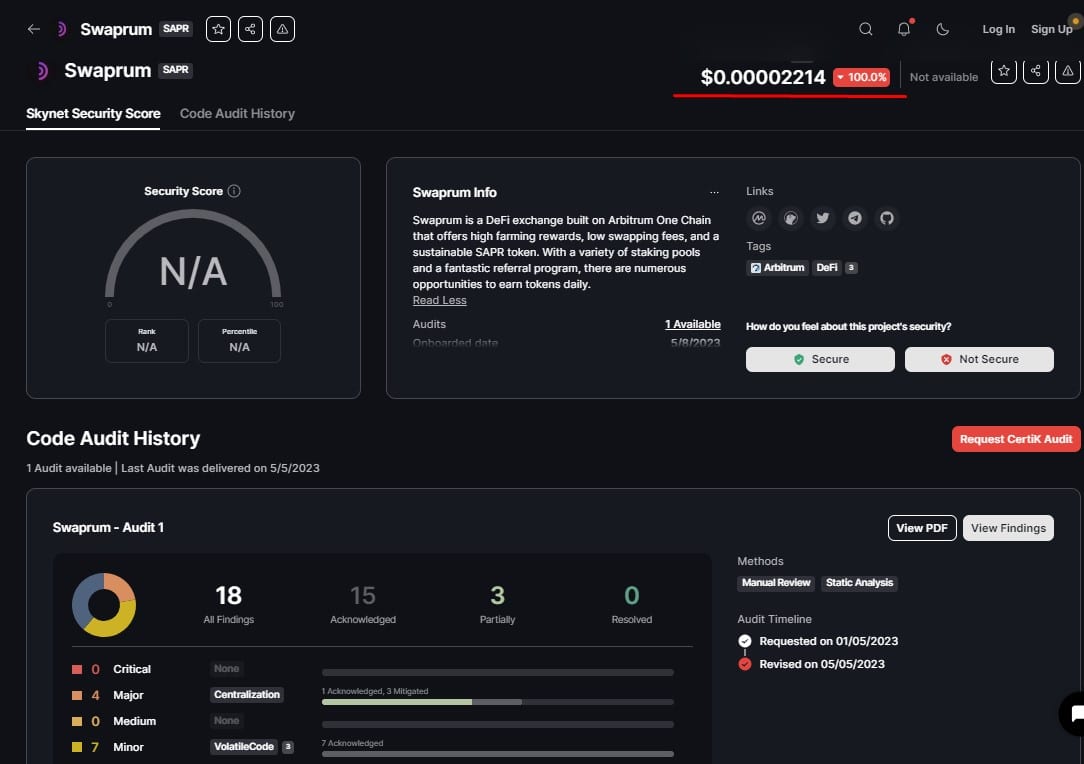Click Log In
This screenshot has width=1084, height=764.
(x=998, y=29)
